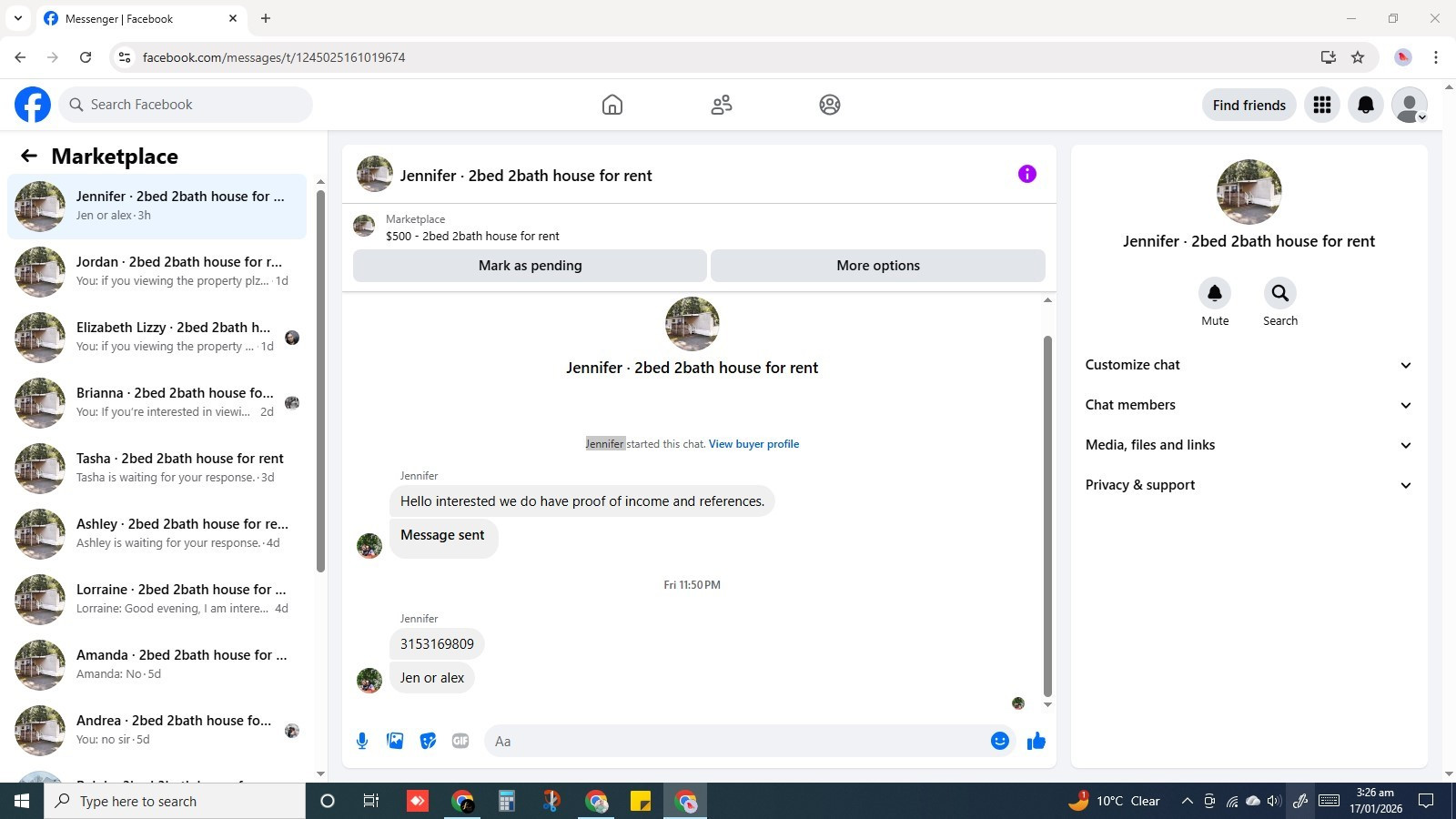The height and width of the screenshot is (819, 1456).
Task: Click the Messenger Facebook browser tab
Action: point(141,18)
